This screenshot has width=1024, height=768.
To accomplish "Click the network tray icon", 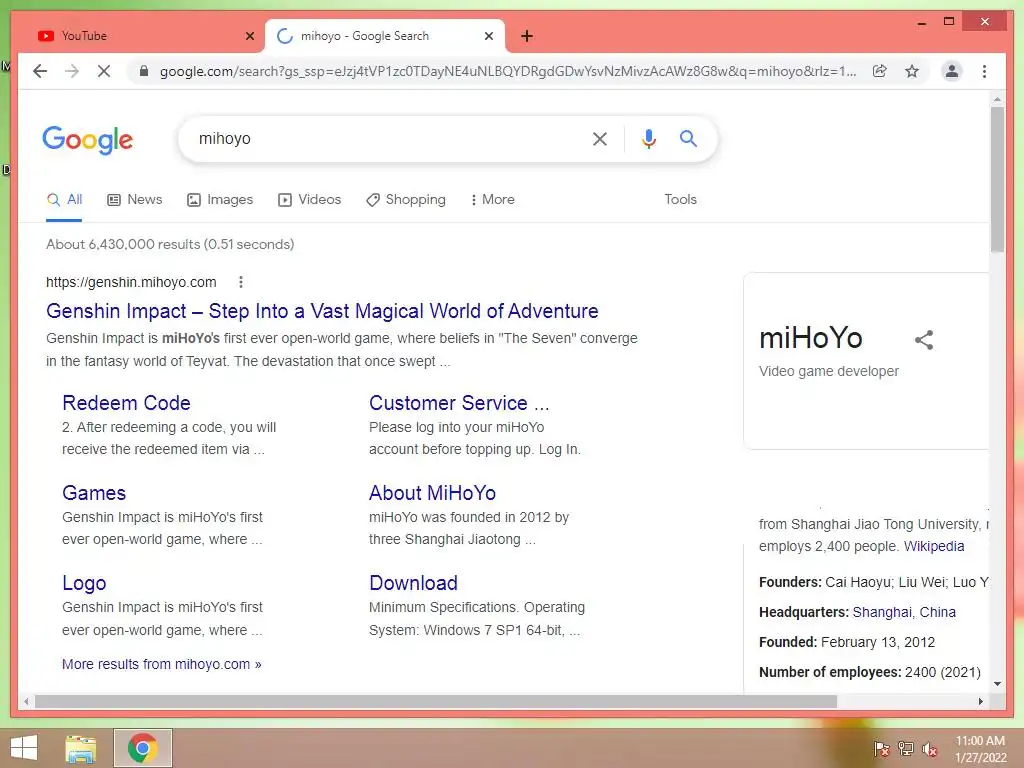I will (905, 749).
